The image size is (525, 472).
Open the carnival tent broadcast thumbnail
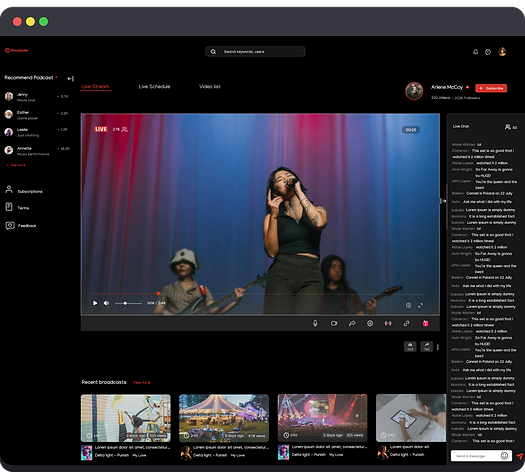click(x=224, y=418)
